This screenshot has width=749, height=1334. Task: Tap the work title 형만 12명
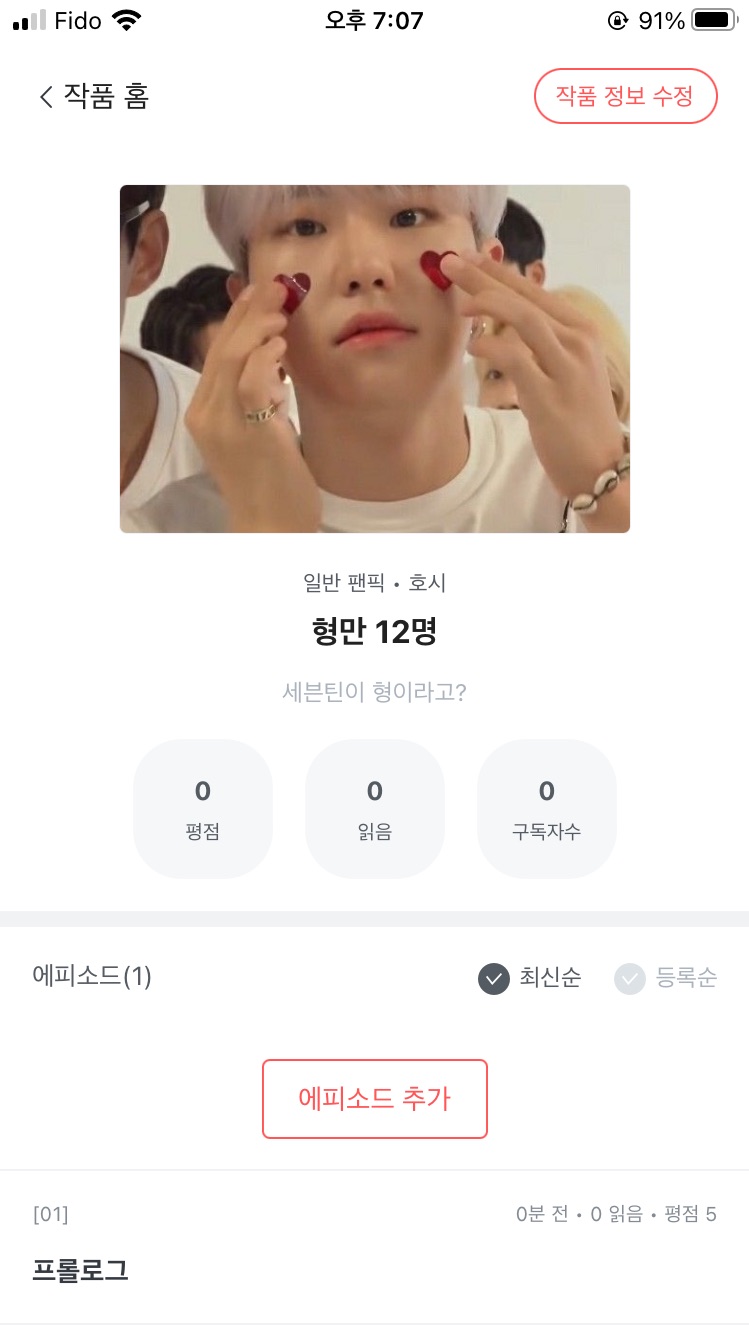374,632
